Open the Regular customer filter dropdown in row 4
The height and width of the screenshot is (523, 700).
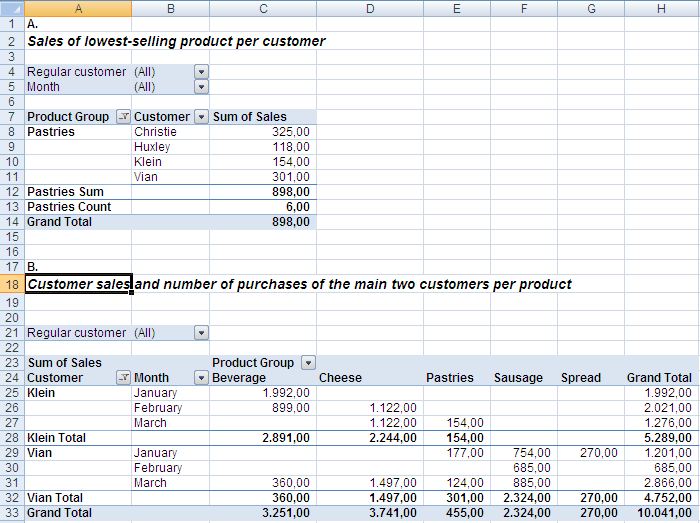(x=201, y=72)
